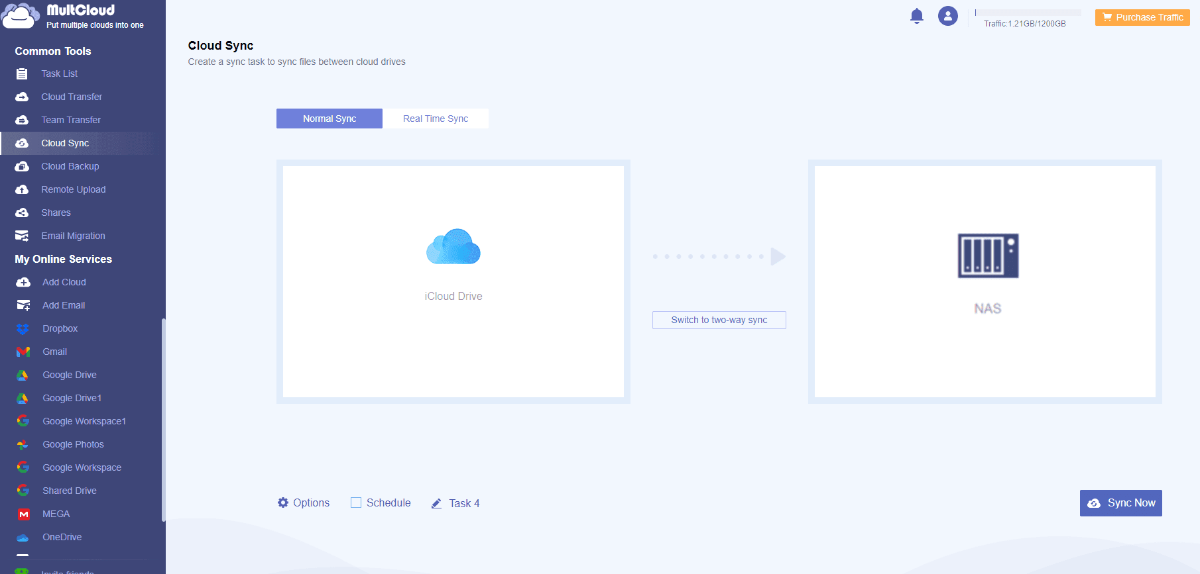Click the 'Cloud Sync' page title
The height and width of the screenshot is (574, 1200).
pos(221,45)
